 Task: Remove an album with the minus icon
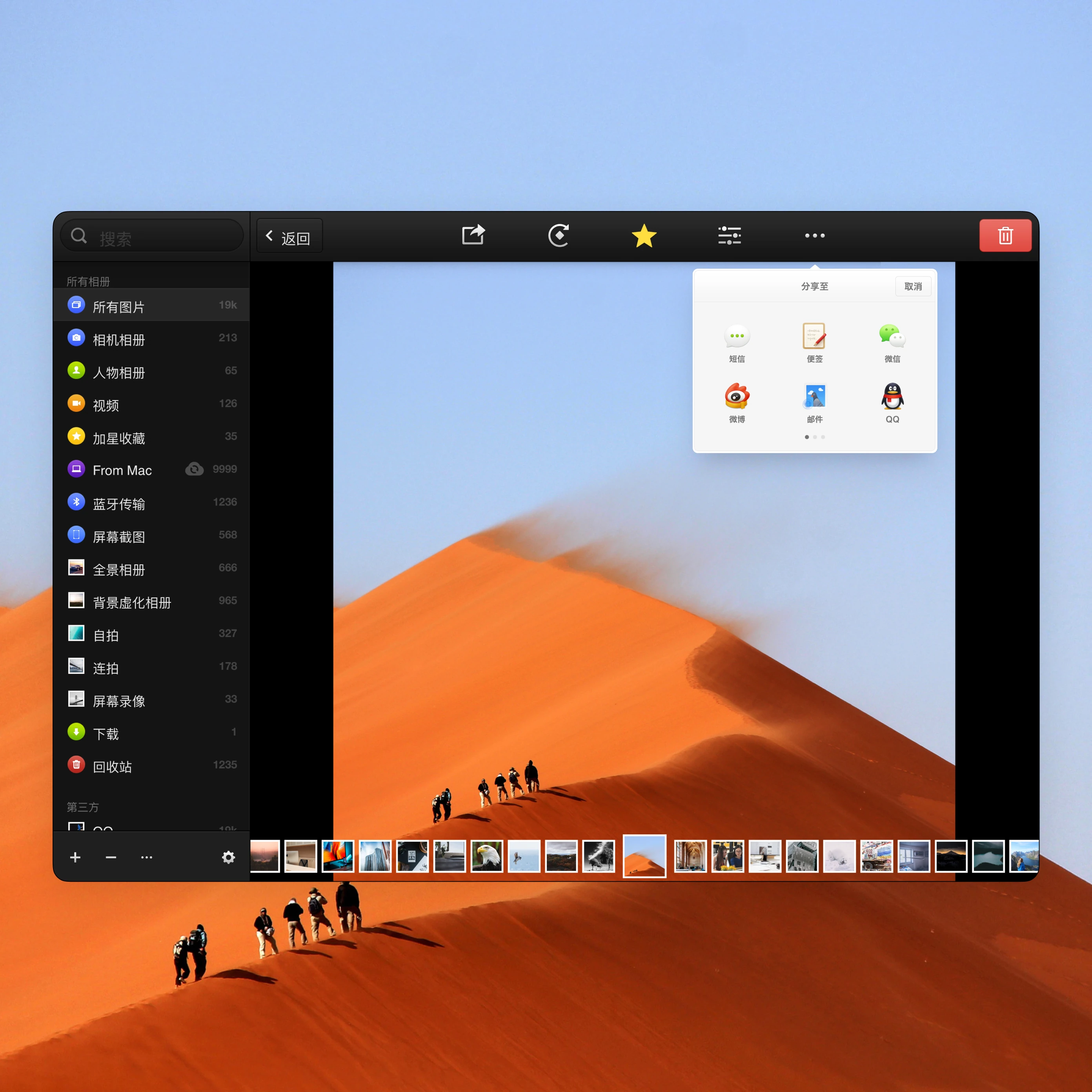click(x=111, y=857)
